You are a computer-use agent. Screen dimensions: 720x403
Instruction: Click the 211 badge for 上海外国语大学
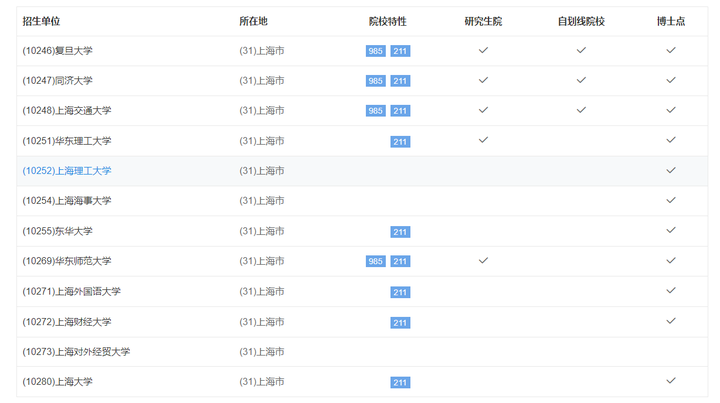coord(400,292)
